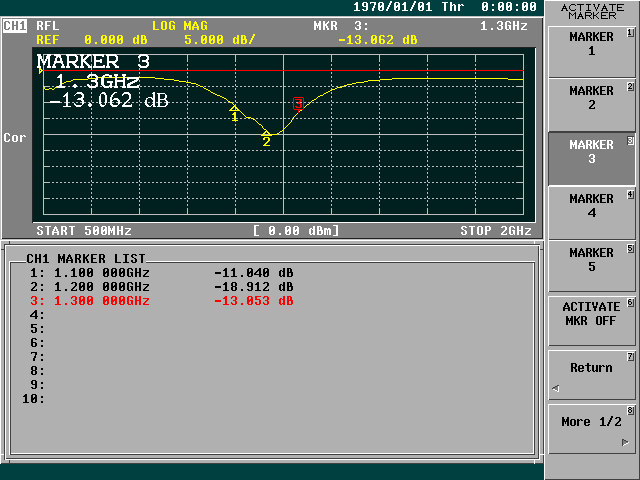Click the CH1 channel indicator

point(15,26)
